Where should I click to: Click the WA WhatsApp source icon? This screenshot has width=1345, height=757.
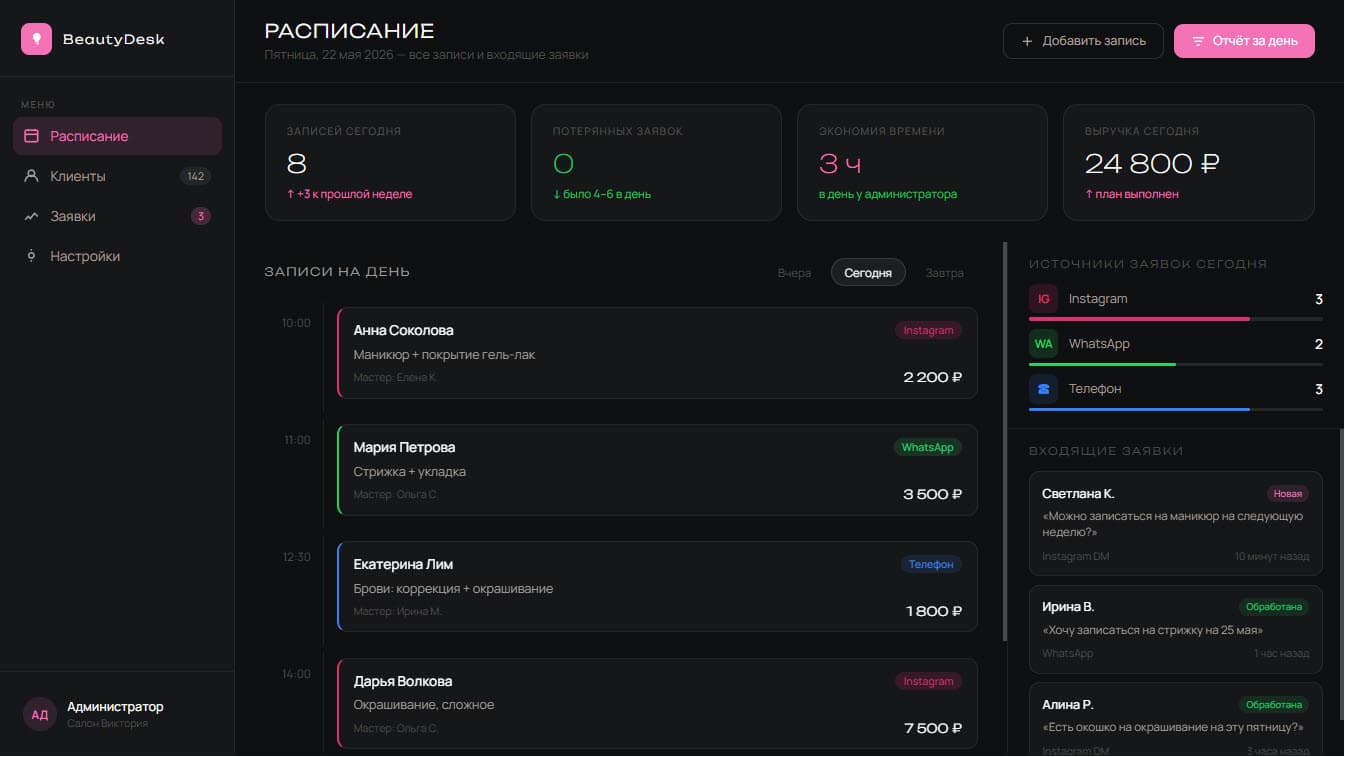1043,344
